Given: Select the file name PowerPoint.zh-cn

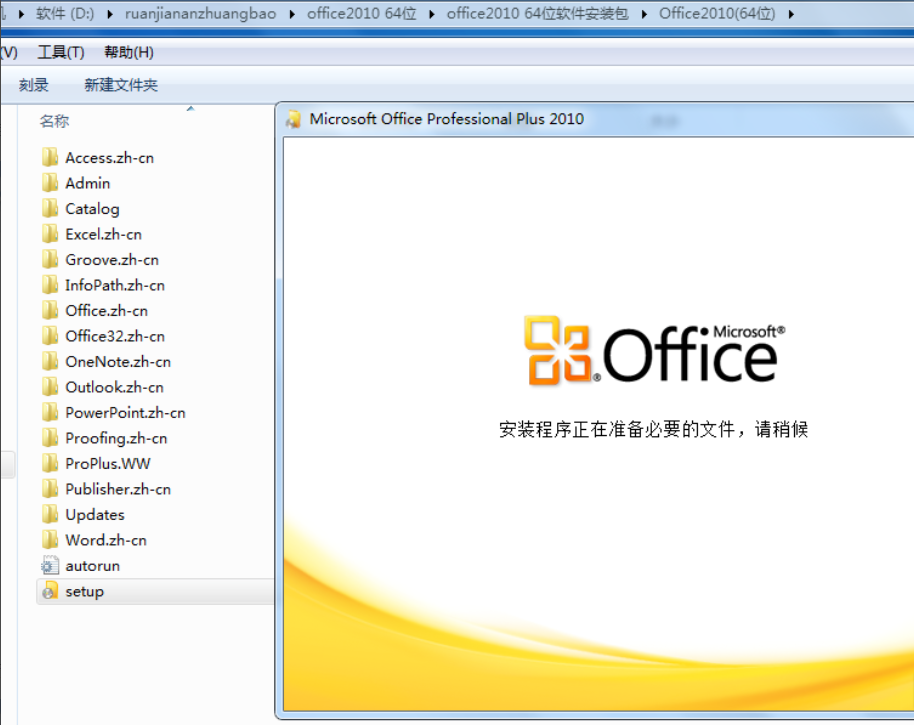Looking at the screenshot, I should coord(125,413).
